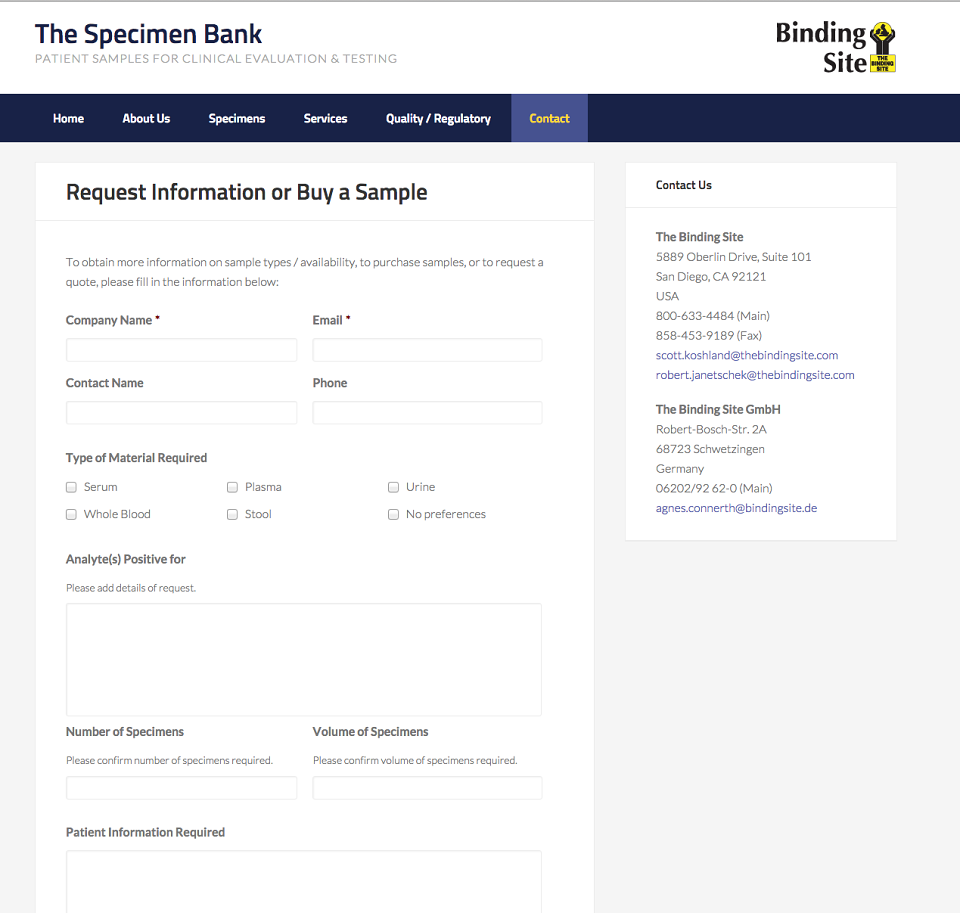Check the No preferences option

(x=393, y=514)
